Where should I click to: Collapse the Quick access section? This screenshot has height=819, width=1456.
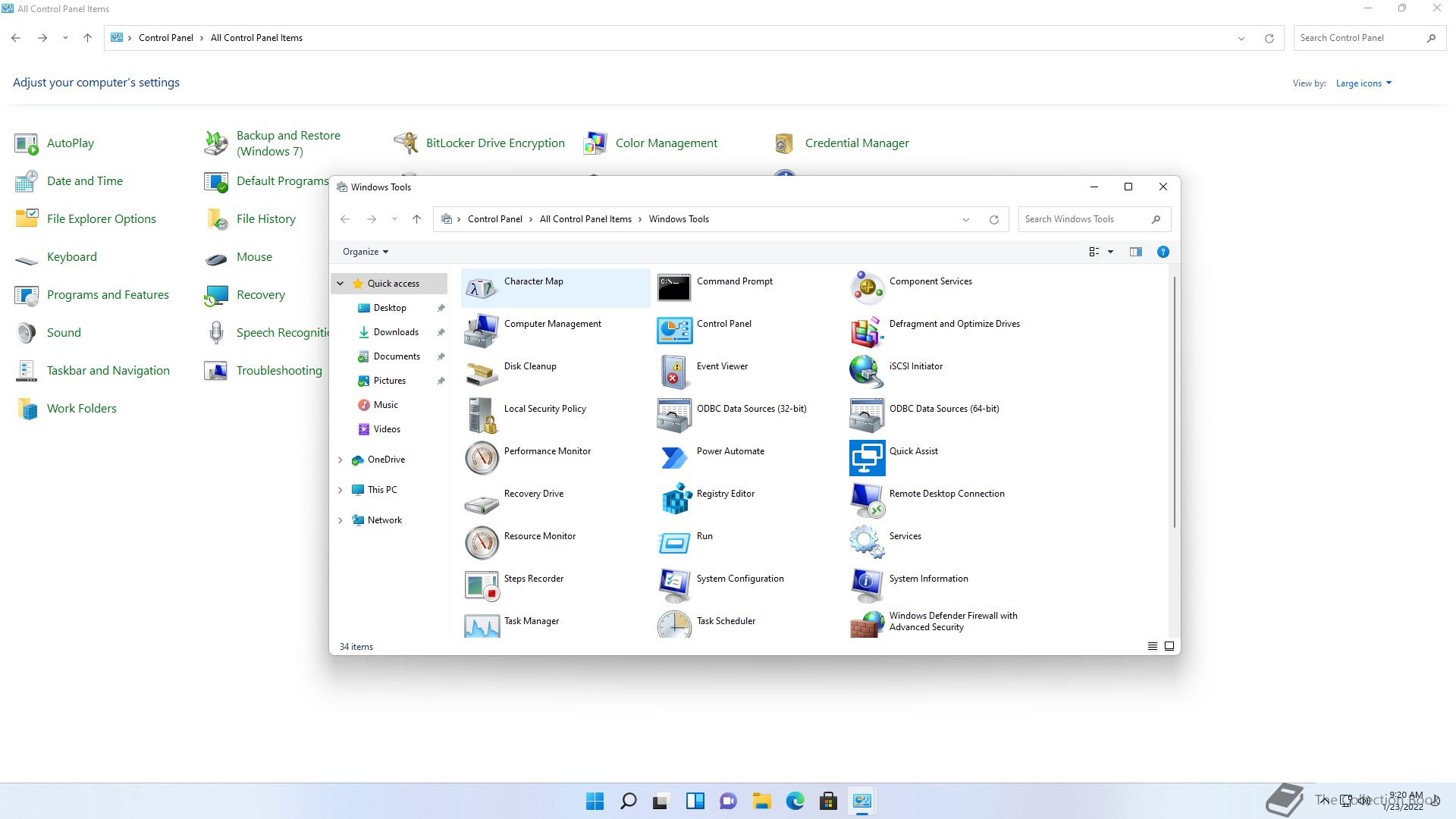pos(340,283)
